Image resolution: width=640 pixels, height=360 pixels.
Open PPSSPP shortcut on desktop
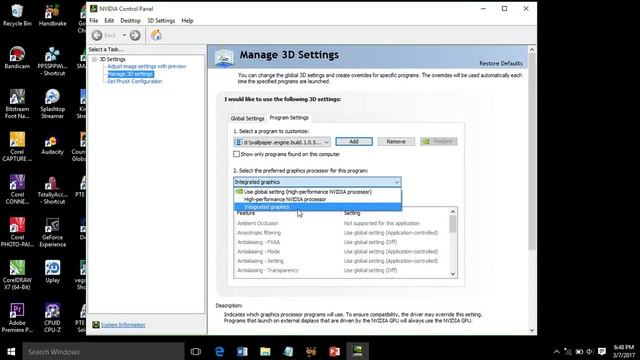tap(53, 61)
